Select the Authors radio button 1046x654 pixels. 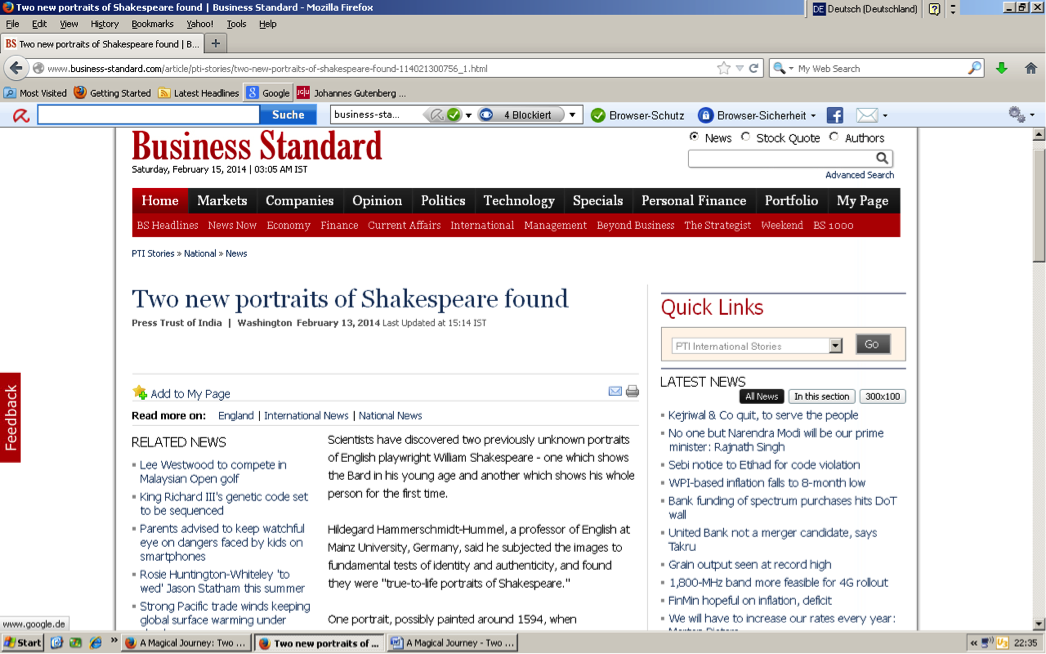coord(834,137)
